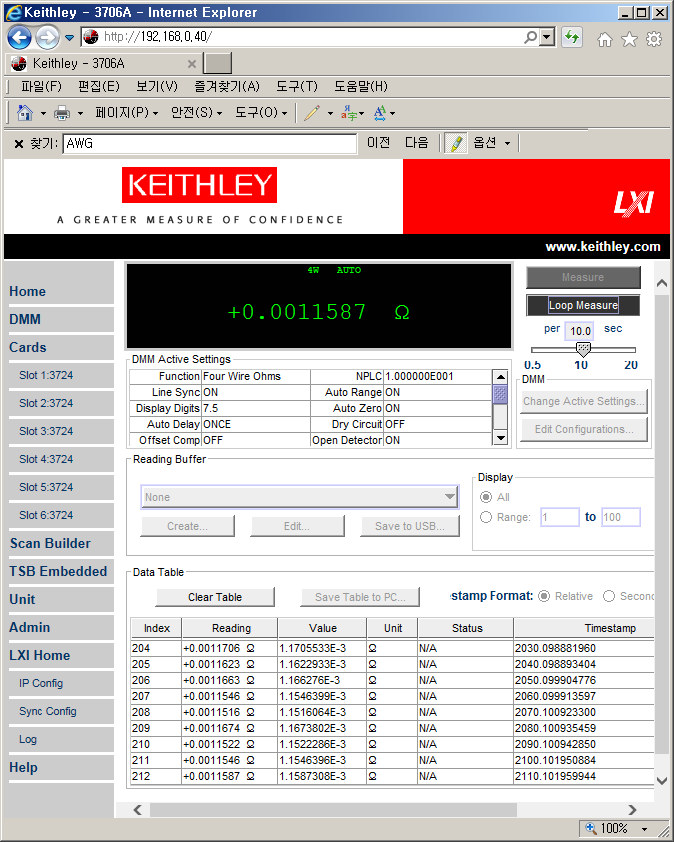The height and width of the screenshot is (842, 674).
Task: Click the page refresh icon
Action: pos(572,38)
